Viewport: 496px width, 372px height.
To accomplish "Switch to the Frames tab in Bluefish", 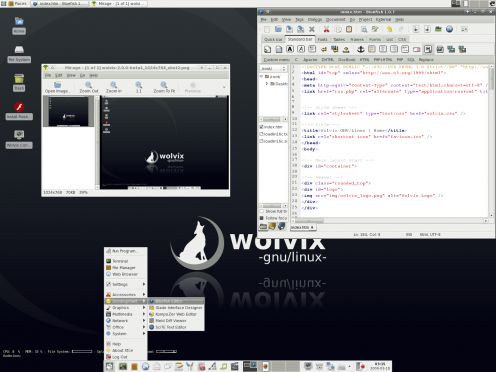I will pyautogui.click(x=357, y=39).
